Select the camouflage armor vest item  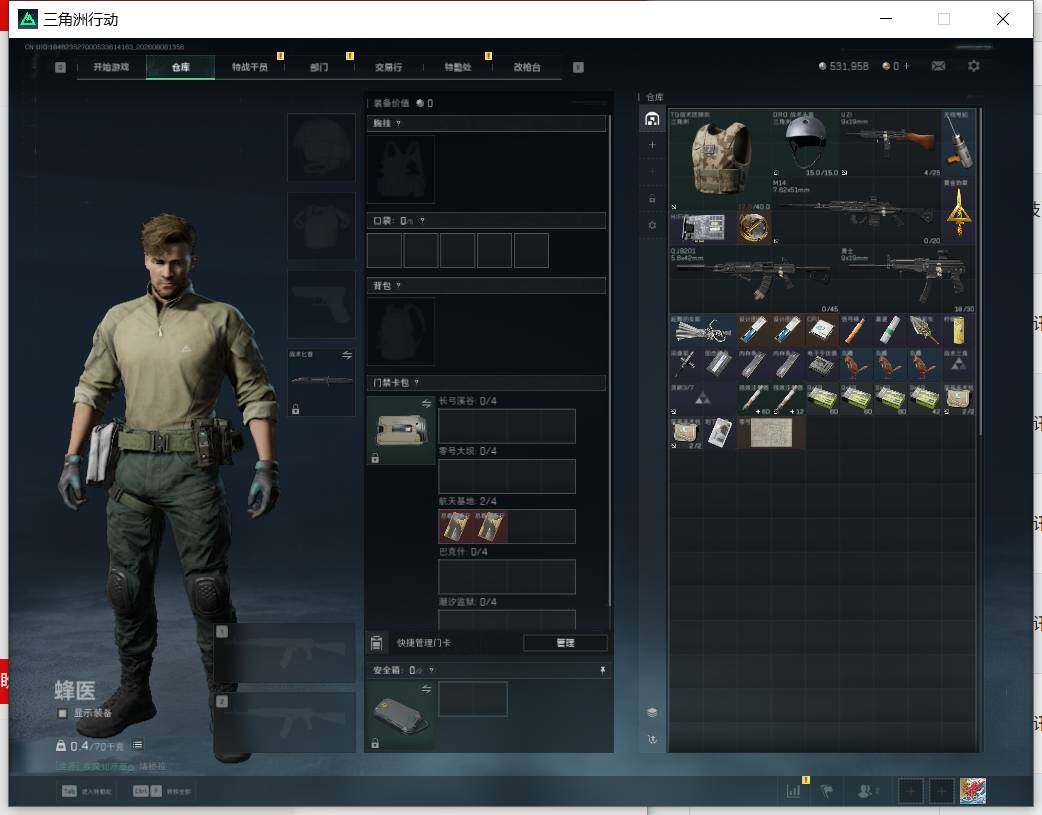[x=720, y=159]
